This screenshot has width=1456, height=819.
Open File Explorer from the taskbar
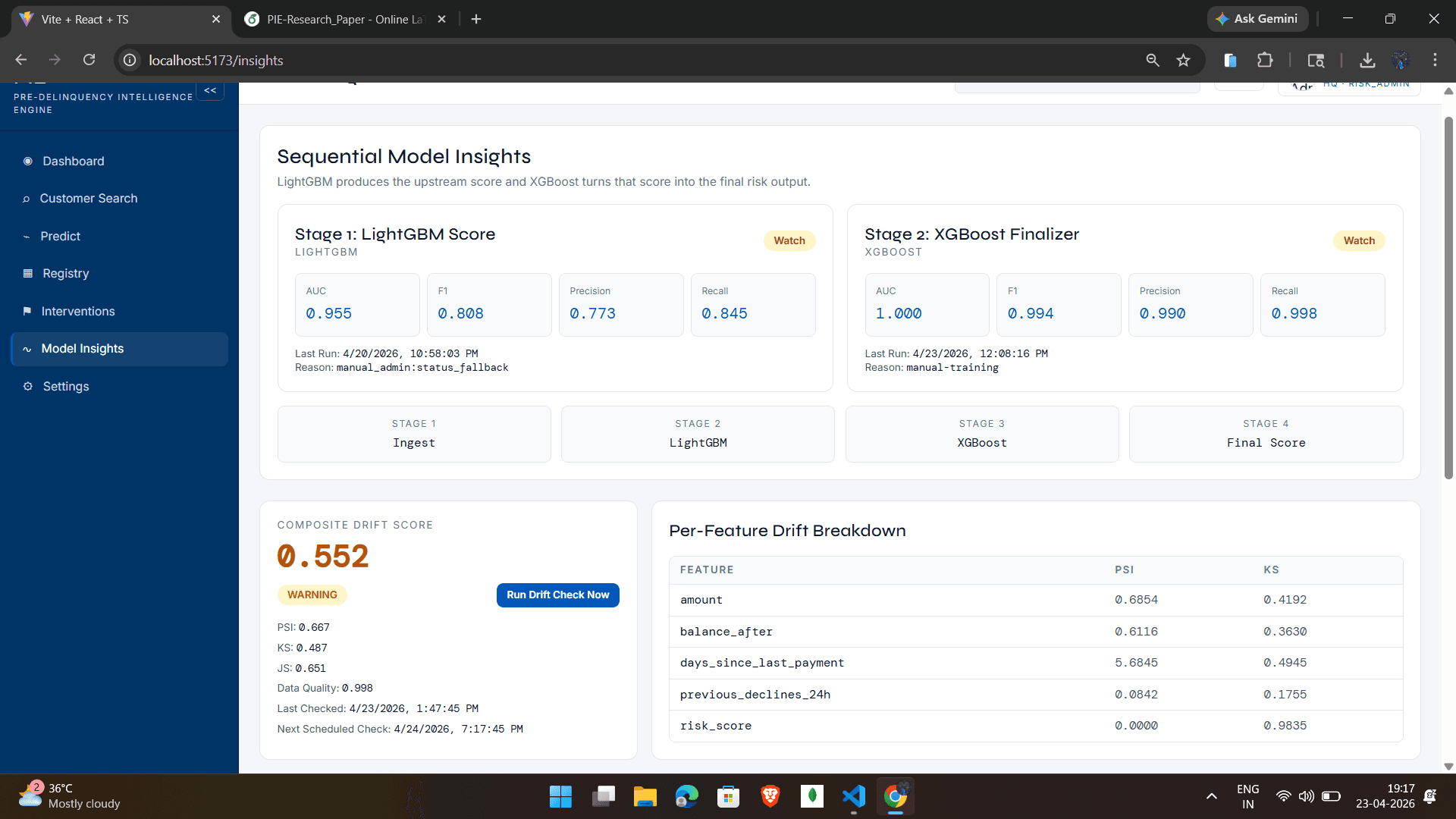[x=645, y=796]
